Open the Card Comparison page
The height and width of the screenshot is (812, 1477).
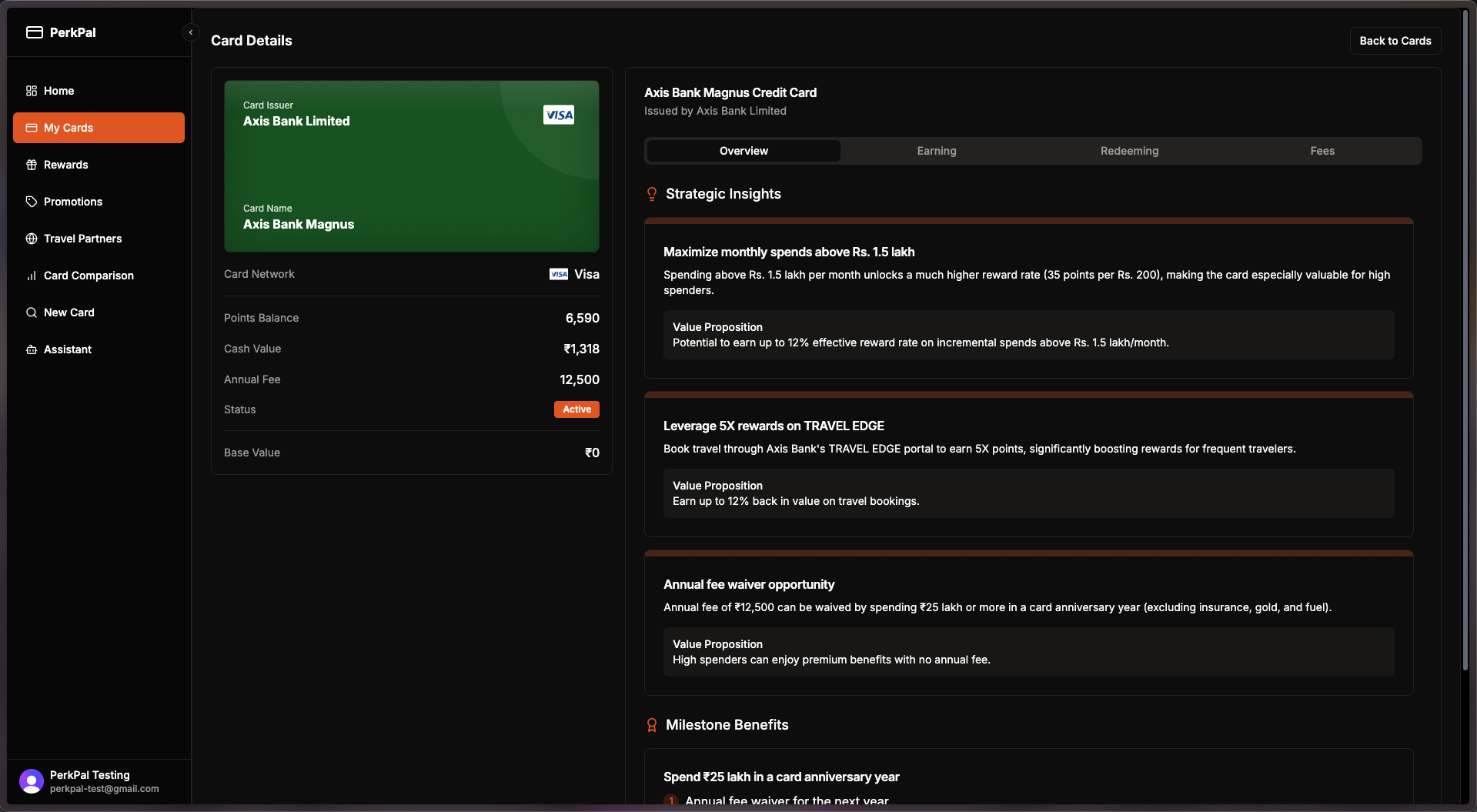pyautogui.click(x=99, y=276)
